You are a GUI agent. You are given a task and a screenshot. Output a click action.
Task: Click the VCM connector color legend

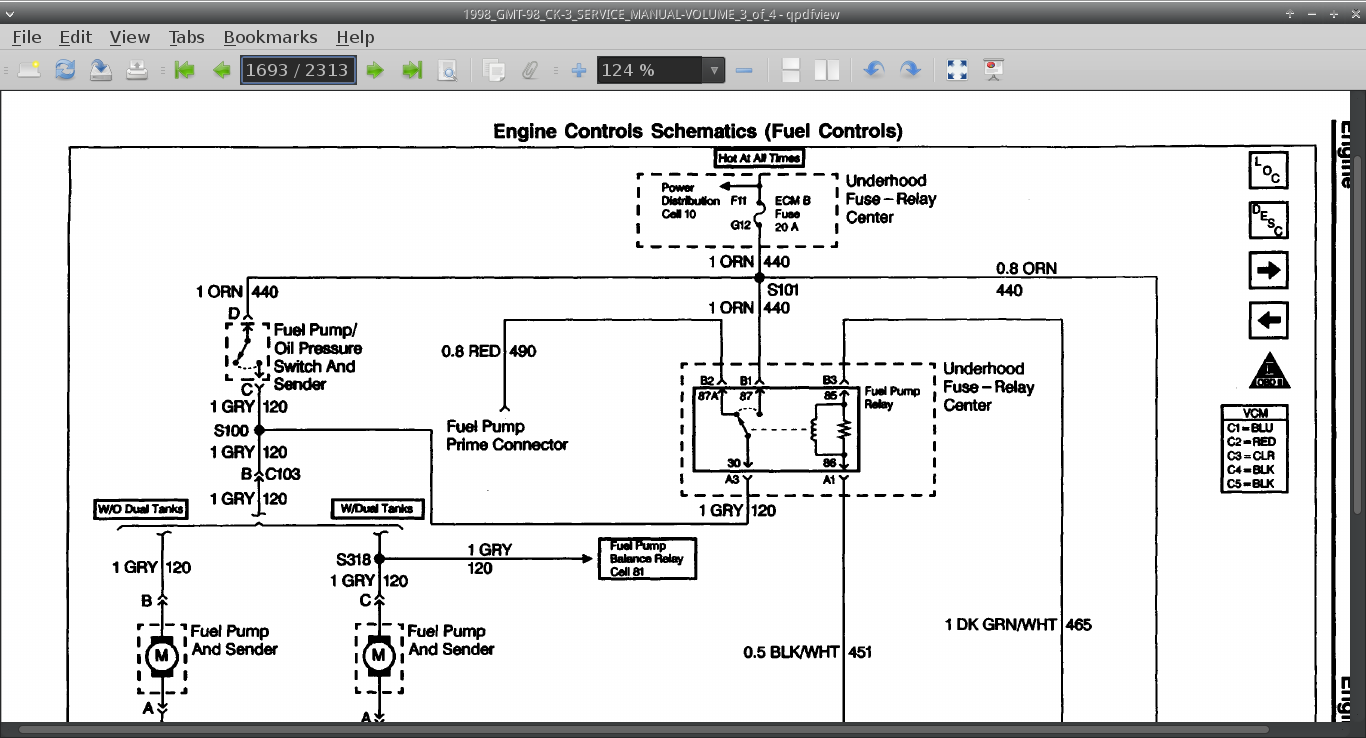[1254, 448]
